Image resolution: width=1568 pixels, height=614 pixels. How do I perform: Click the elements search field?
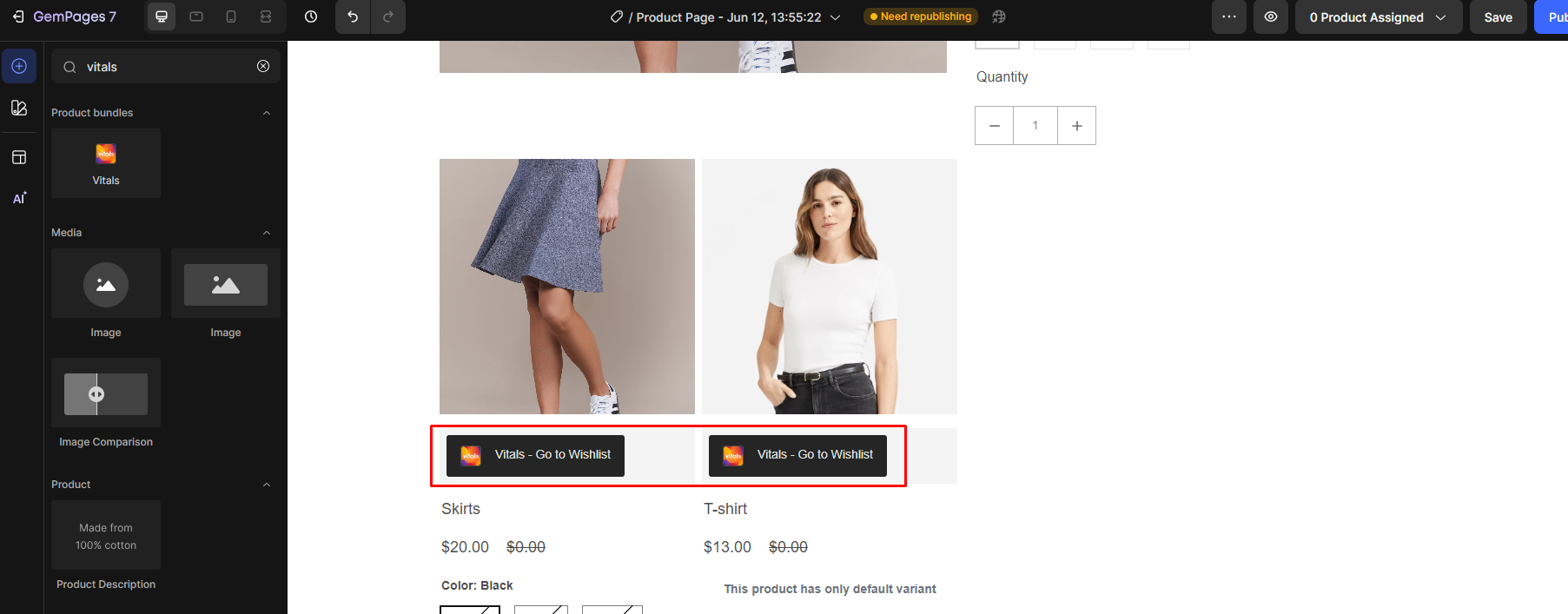165,67
